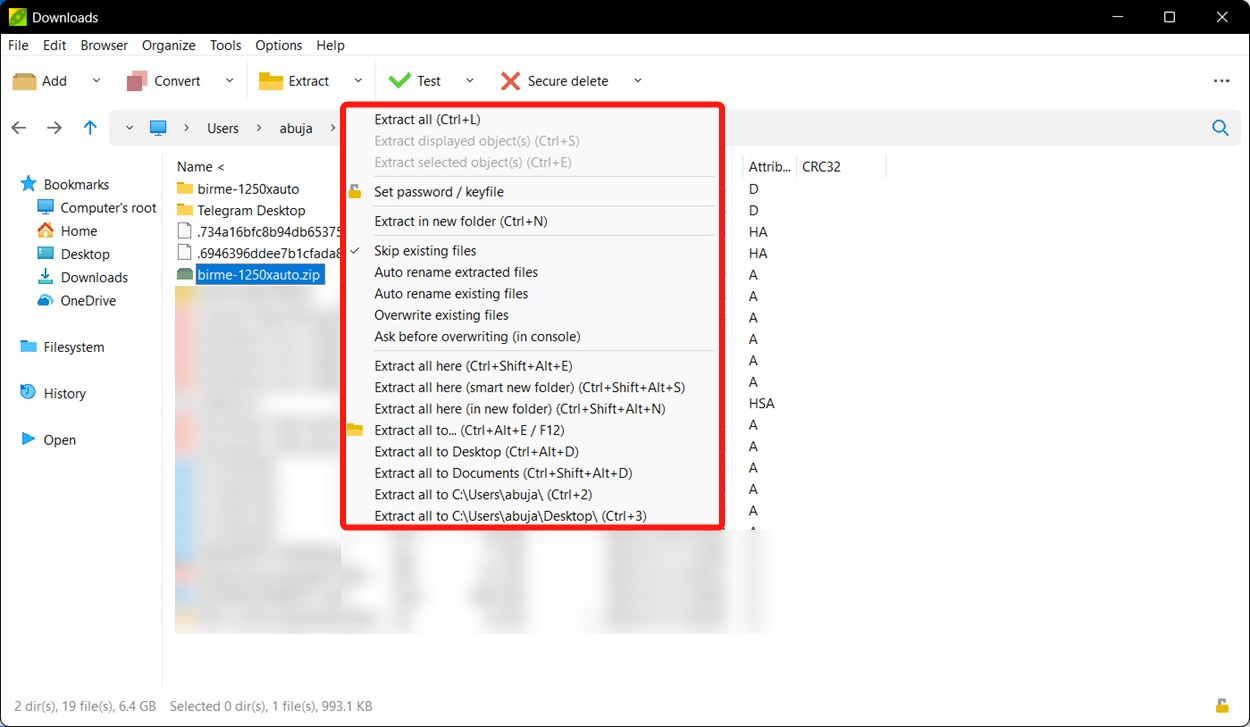This screenshot has height=727, width=1250.
Task: Select the birme-1250xauto.zip file
Action: tap(260, 275)
